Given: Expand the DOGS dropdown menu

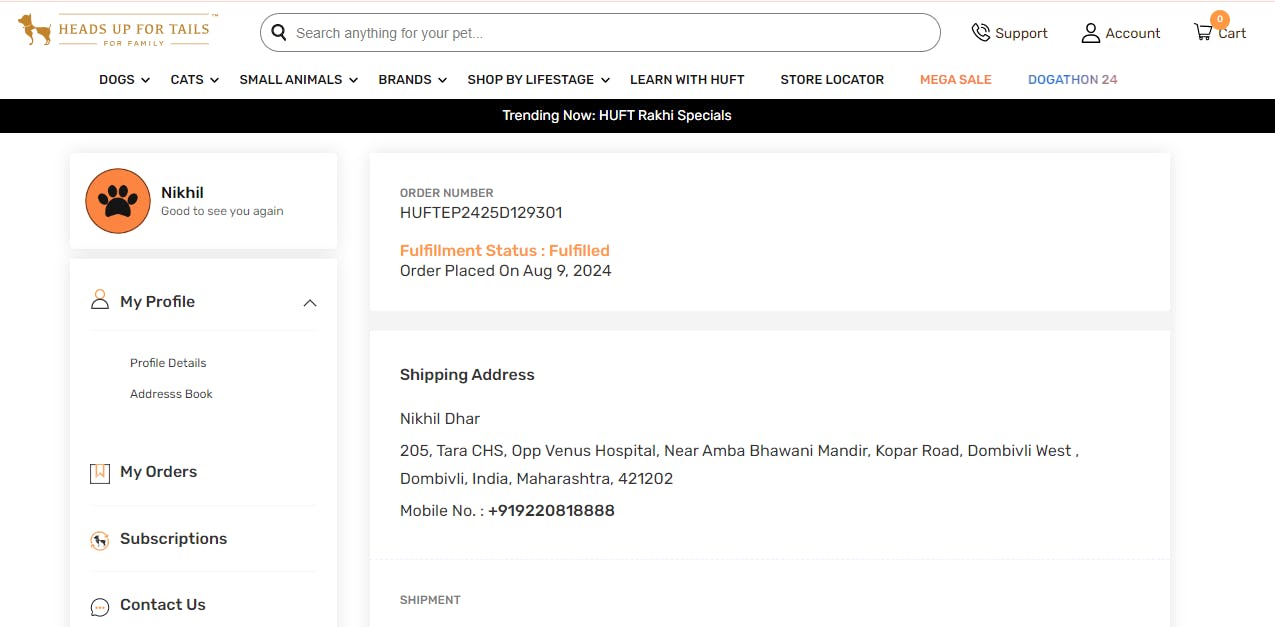Looking at the screenshot, I should pyautogui.click(x=124, y=80).
